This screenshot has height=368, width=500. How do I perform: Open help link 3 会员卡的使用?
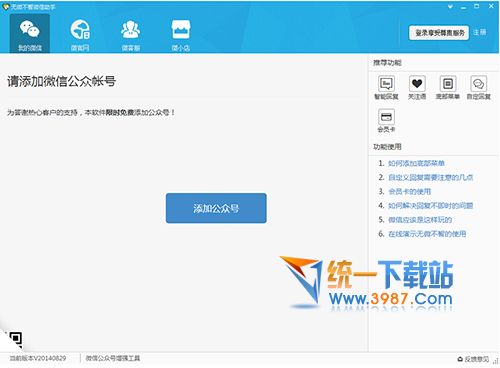tap(409, 192)
